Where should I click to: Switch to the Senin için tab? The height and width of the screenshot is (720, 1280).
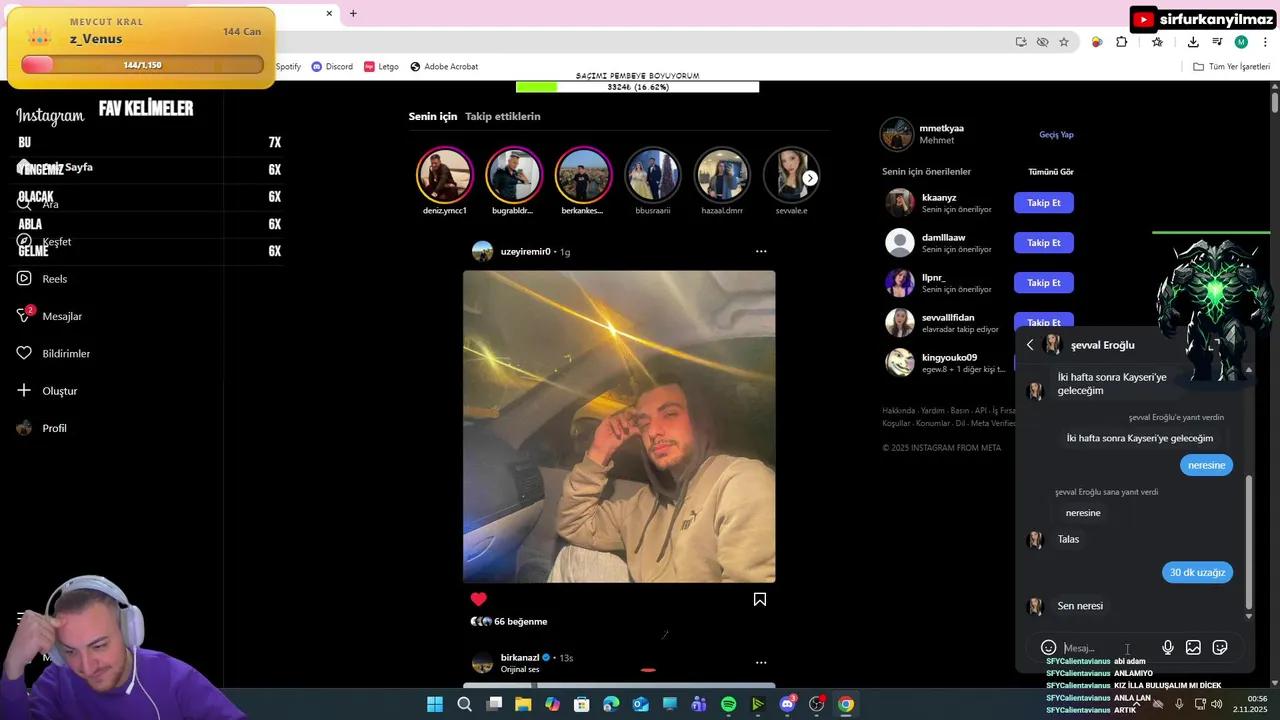tap(432, 116)
